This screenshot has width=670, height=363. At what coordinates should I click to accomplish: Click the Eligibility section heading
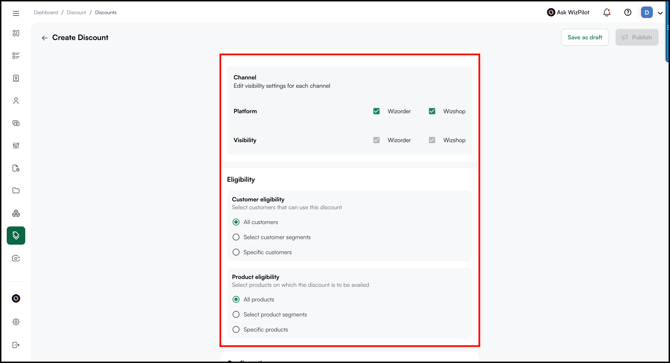coord(241,180)
